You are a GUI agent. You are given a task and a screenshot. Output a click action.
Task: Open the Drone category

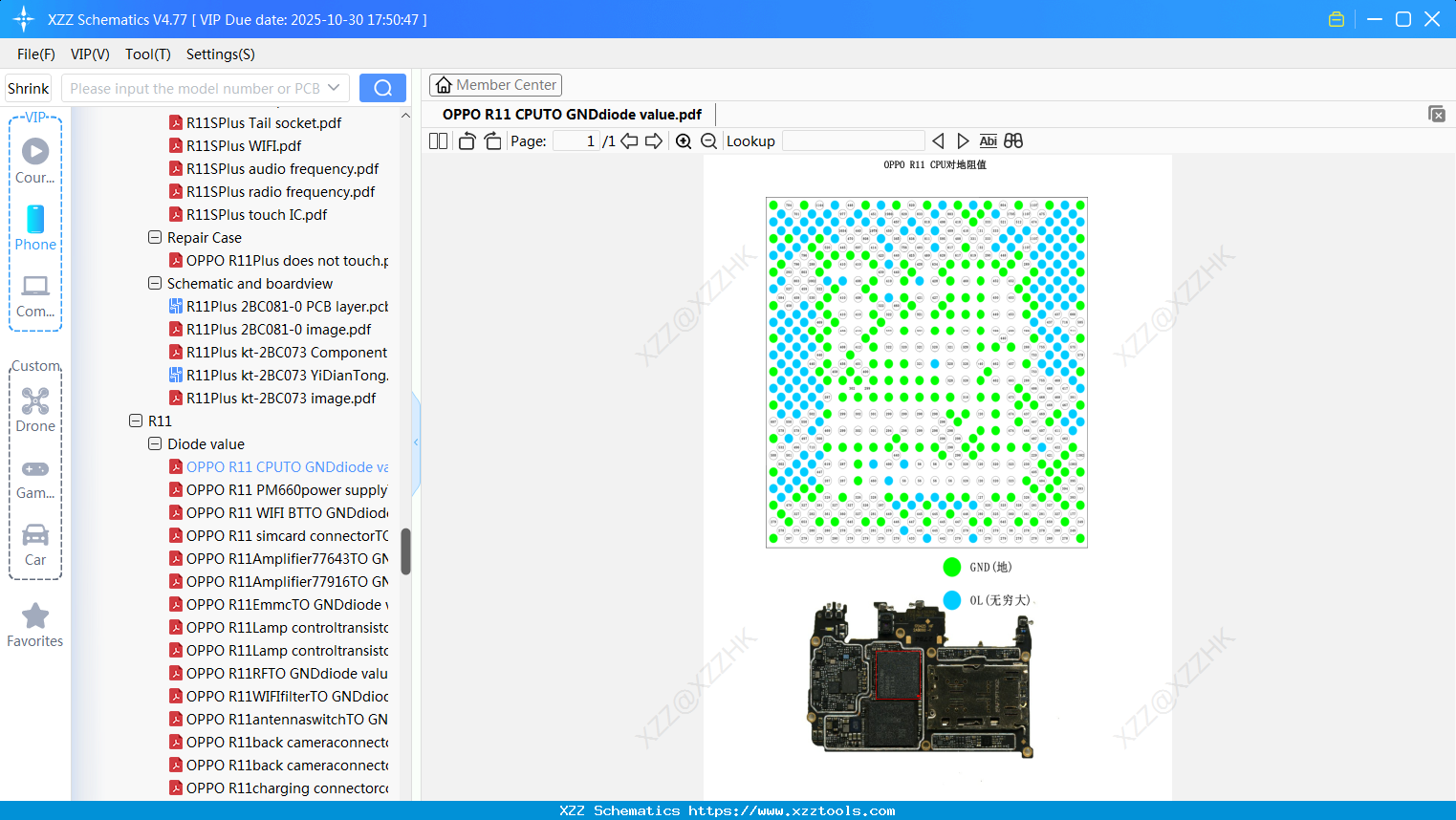pyautogui.click(x=35, y=410)
